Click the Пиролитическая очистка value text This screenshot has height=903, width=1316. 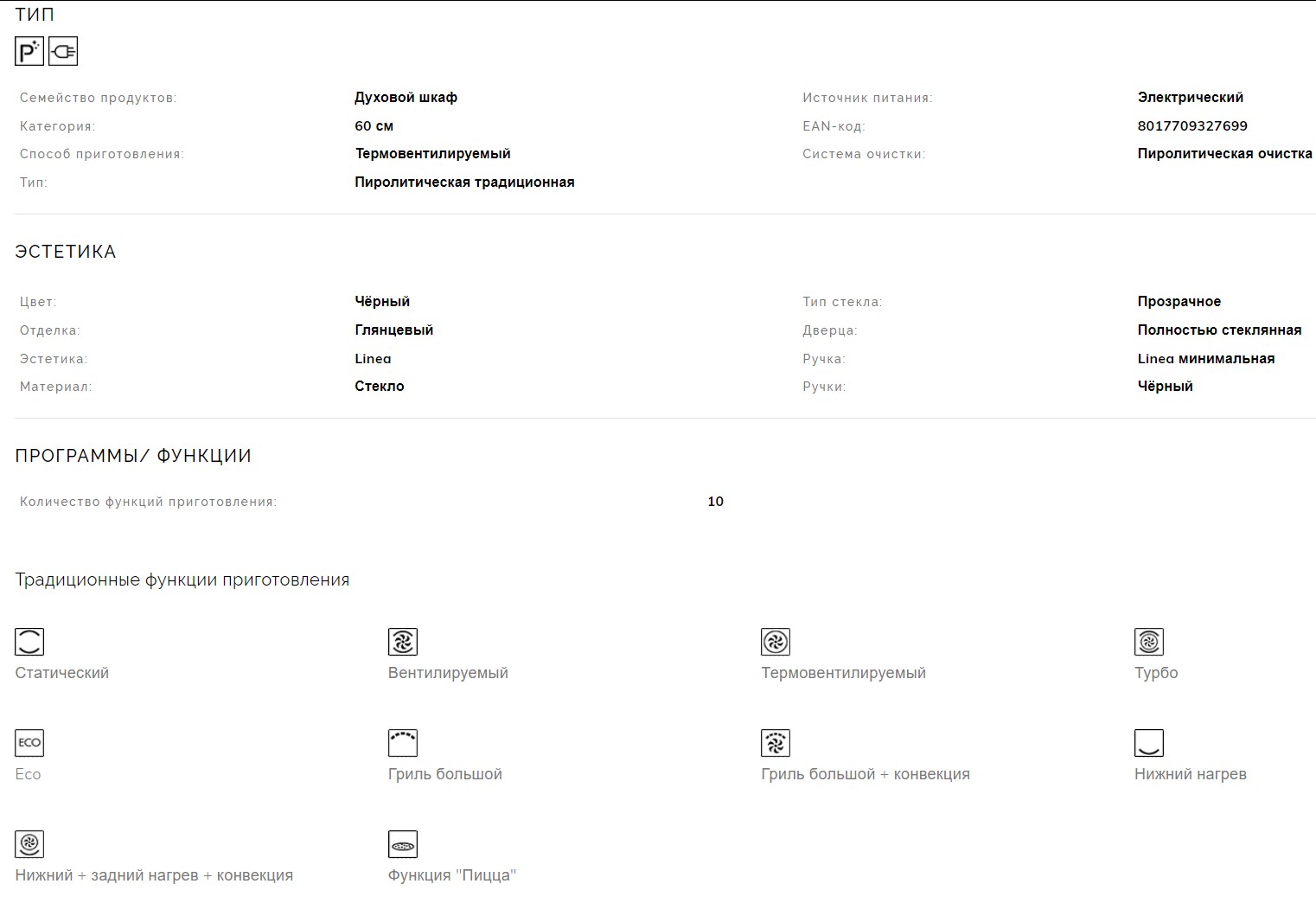point(1224,154)
